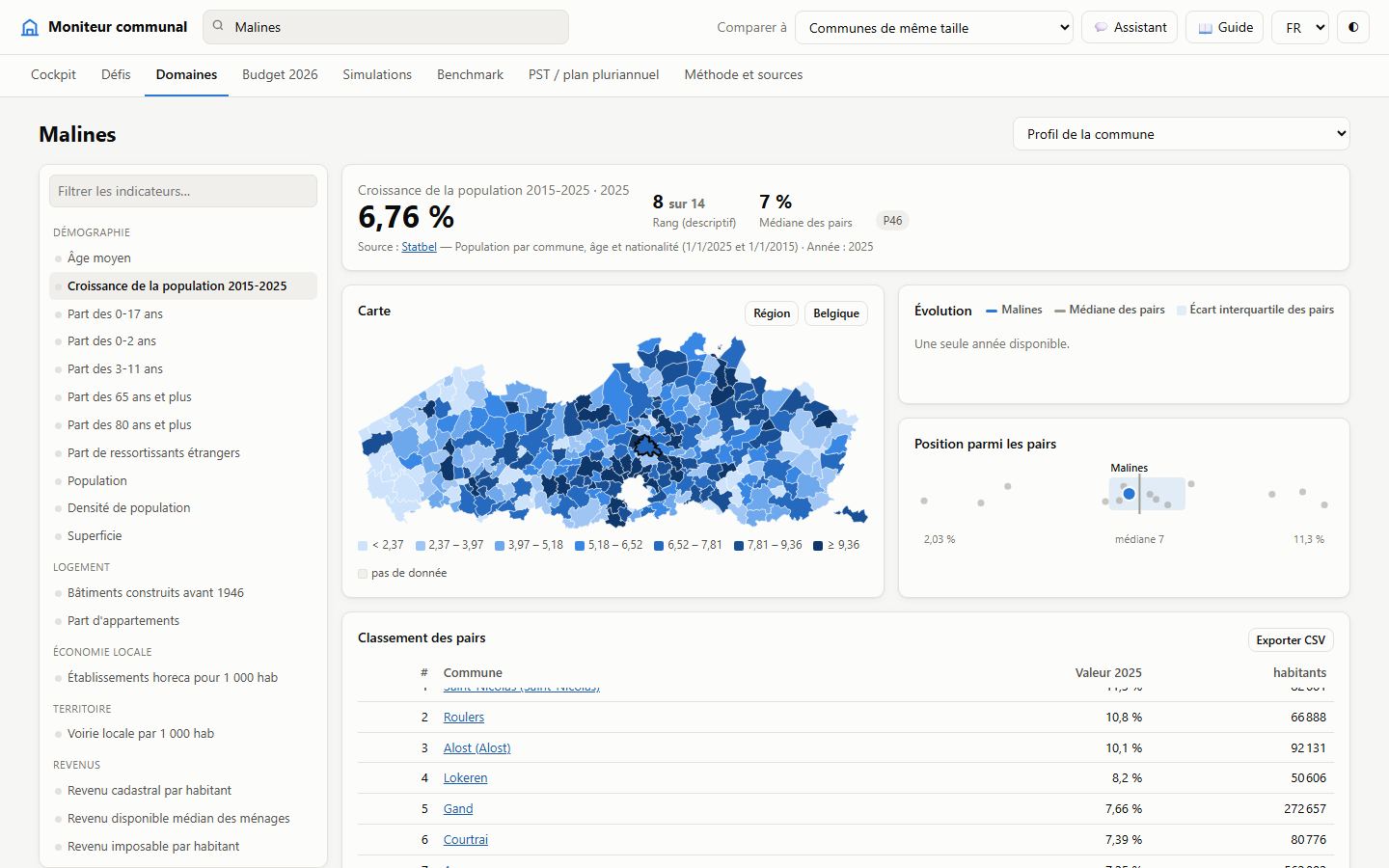1389x868 pixels.
Task: Open the Assistant chat button
Action: tap(1130, 27)
